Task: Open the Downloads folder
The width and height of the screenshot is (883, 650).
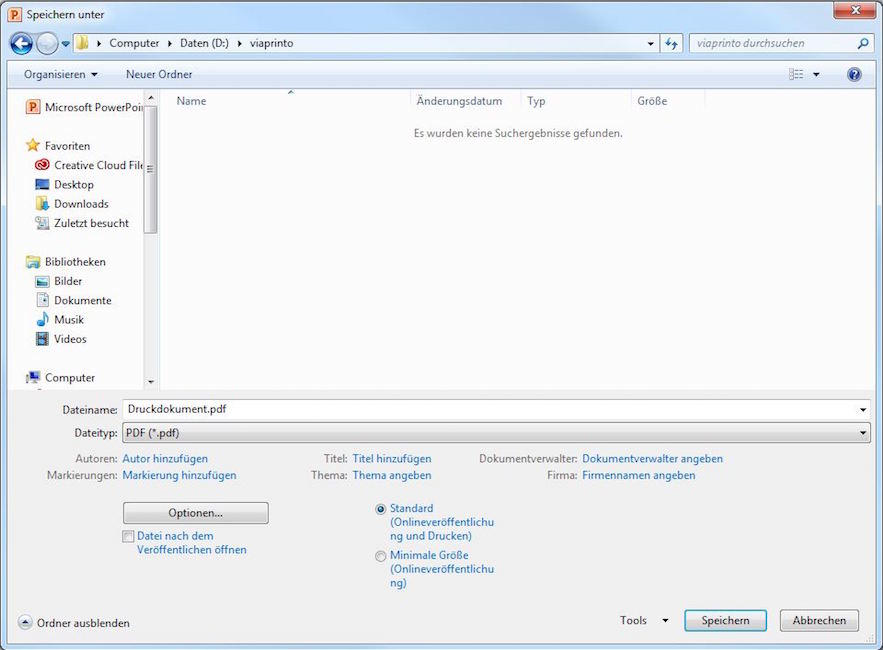Action: 73,204
